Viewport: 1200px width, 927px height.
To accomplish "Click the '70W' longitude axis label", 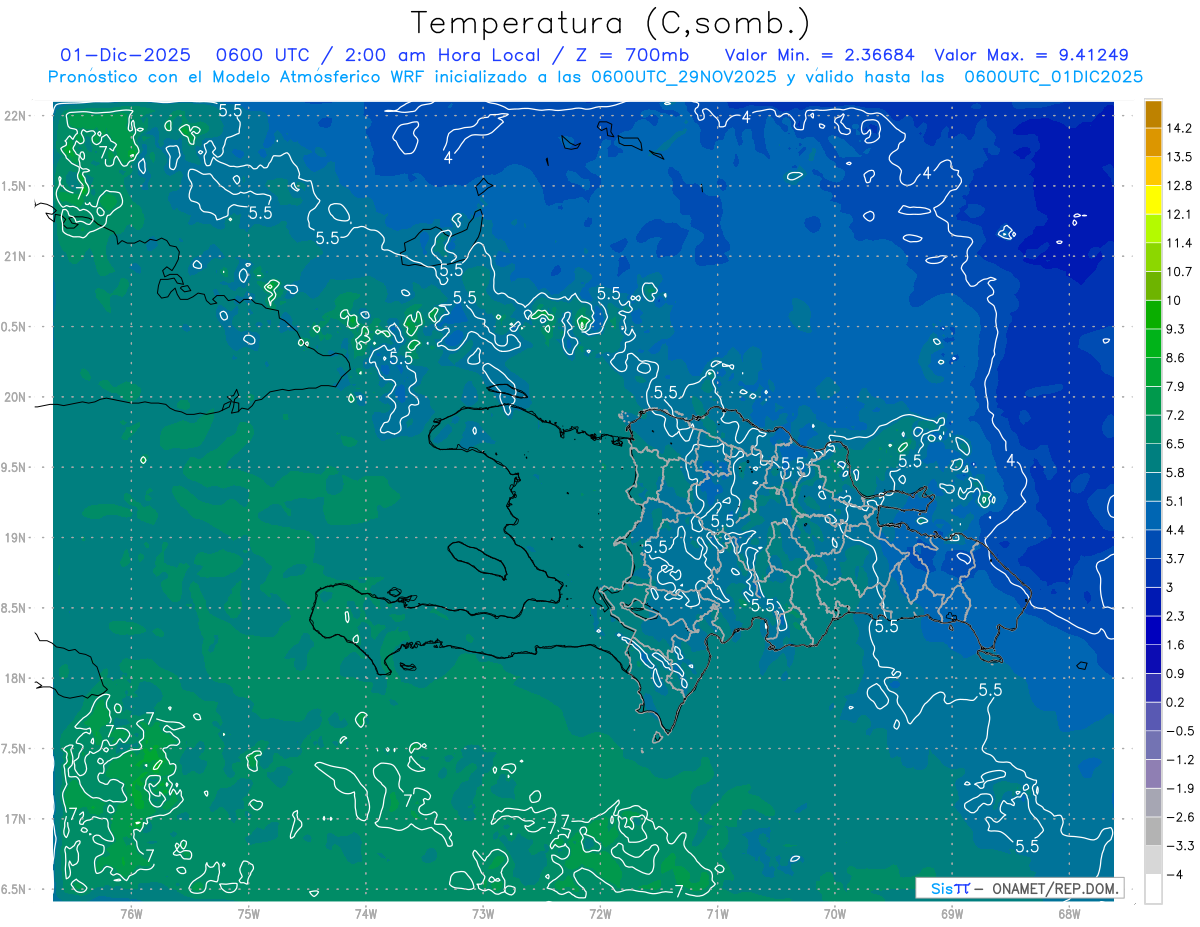I will point(835,914).
